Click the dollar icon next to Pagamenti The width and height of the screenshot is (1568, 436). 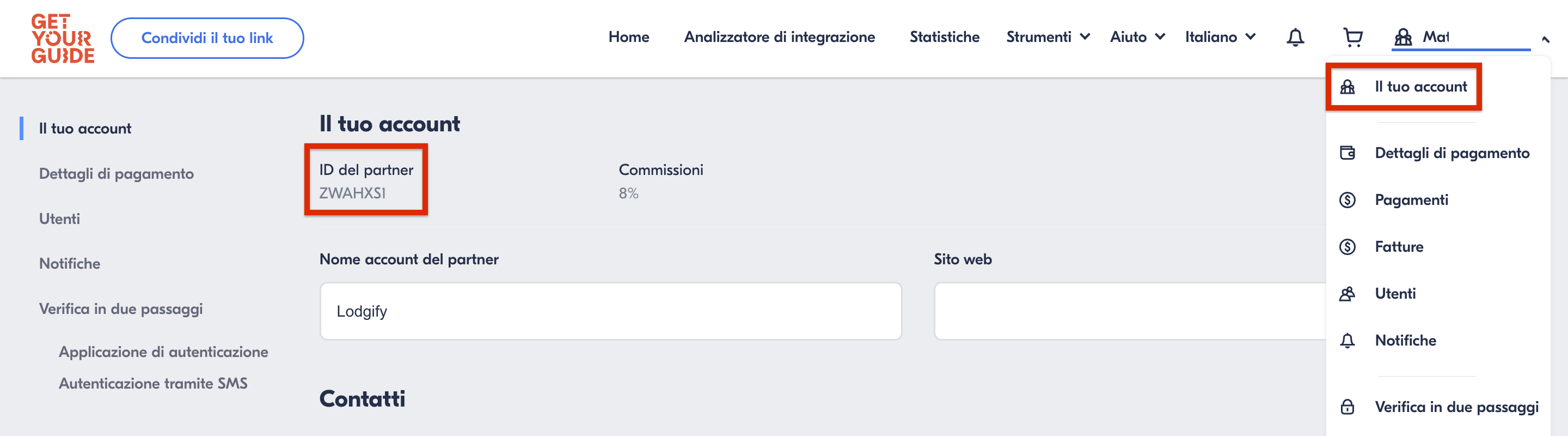(1347, 199)
